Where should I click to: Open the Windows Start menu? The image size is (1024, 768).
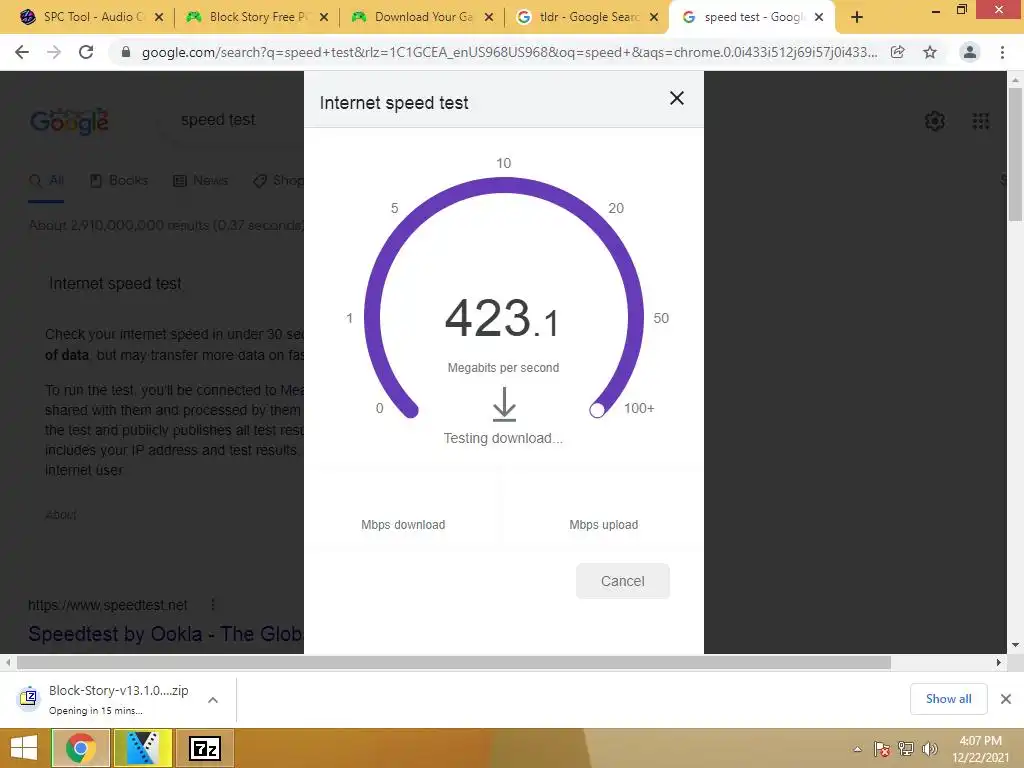click(24, 748)
